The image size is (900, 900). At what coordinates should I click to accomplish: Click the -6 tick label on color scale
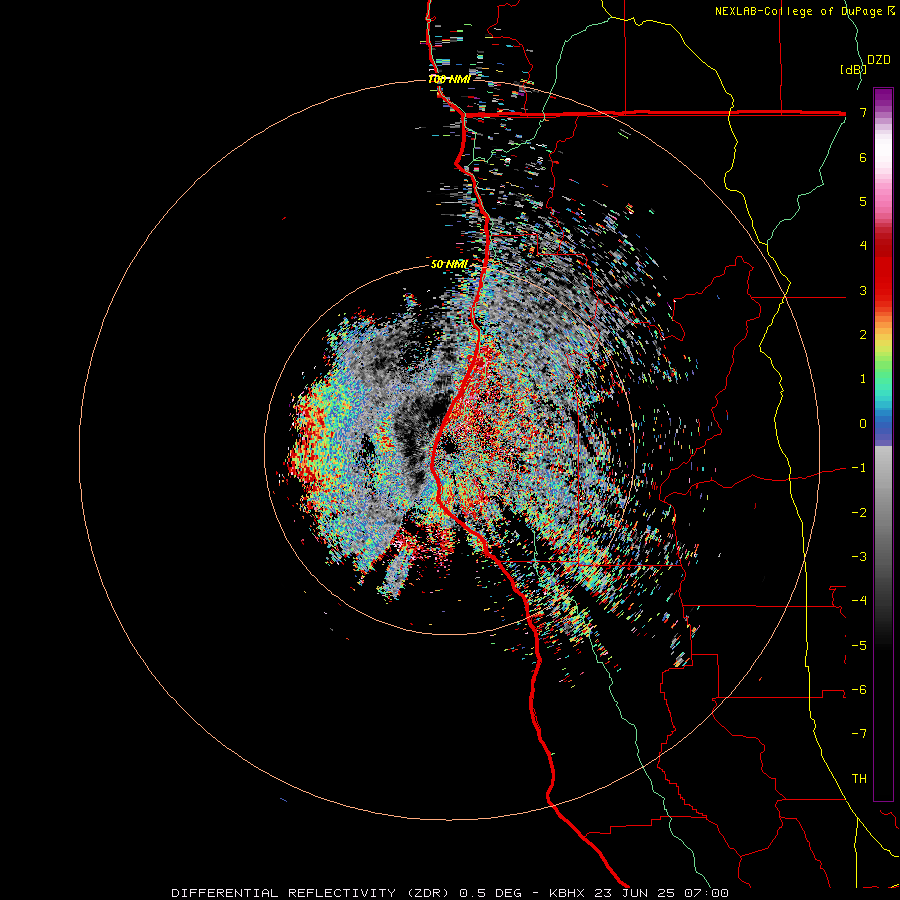859,690
